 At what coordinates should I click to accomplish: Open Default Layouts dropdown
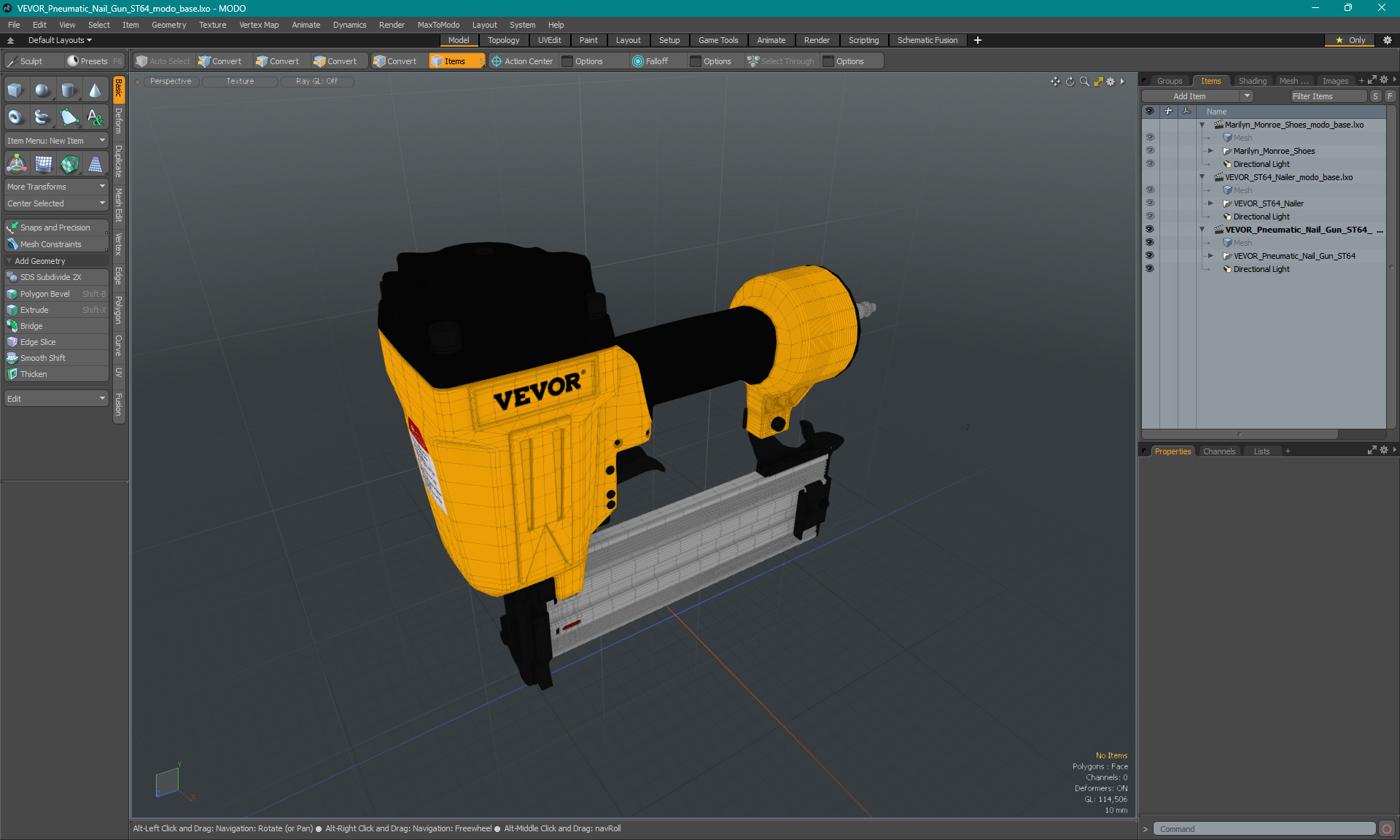60,40
